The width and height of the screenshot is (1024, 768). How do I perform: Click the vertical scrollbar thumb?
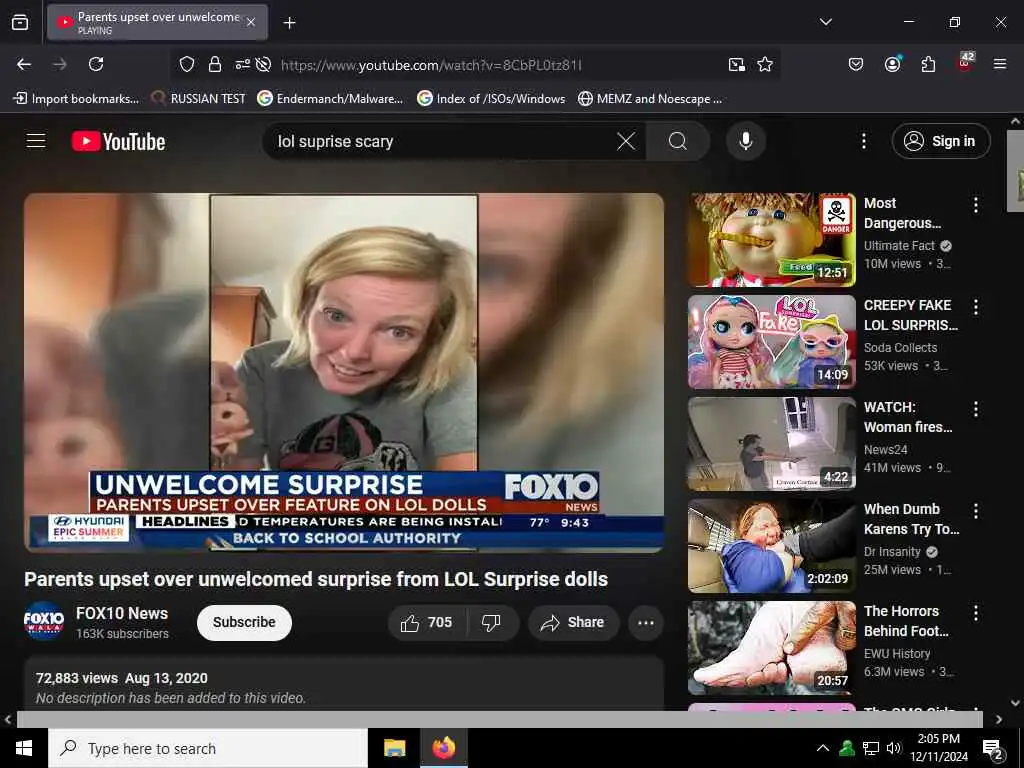tap(1015, 170)
